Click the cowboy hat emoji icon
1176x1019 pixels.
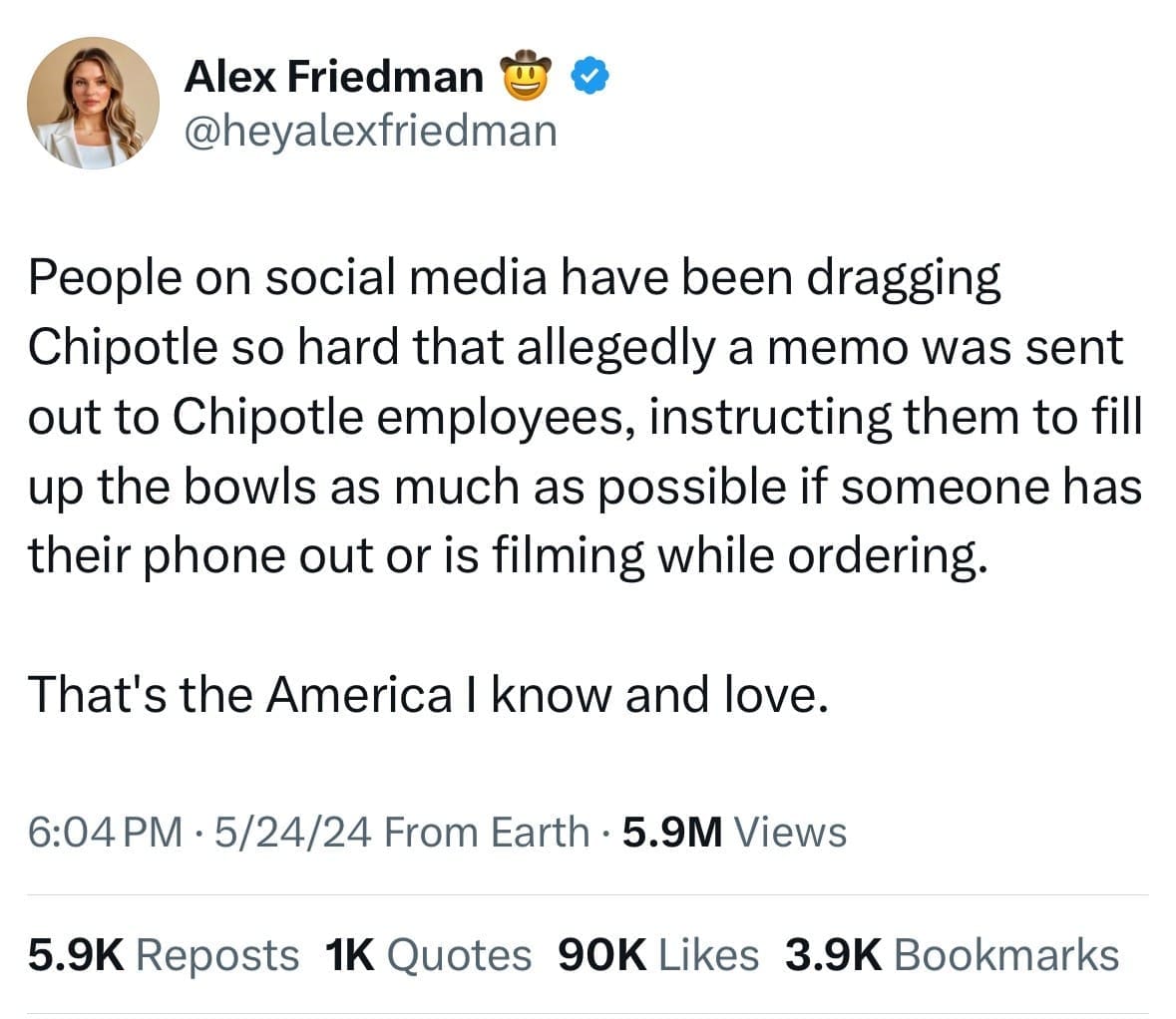[x=526, y=77]
